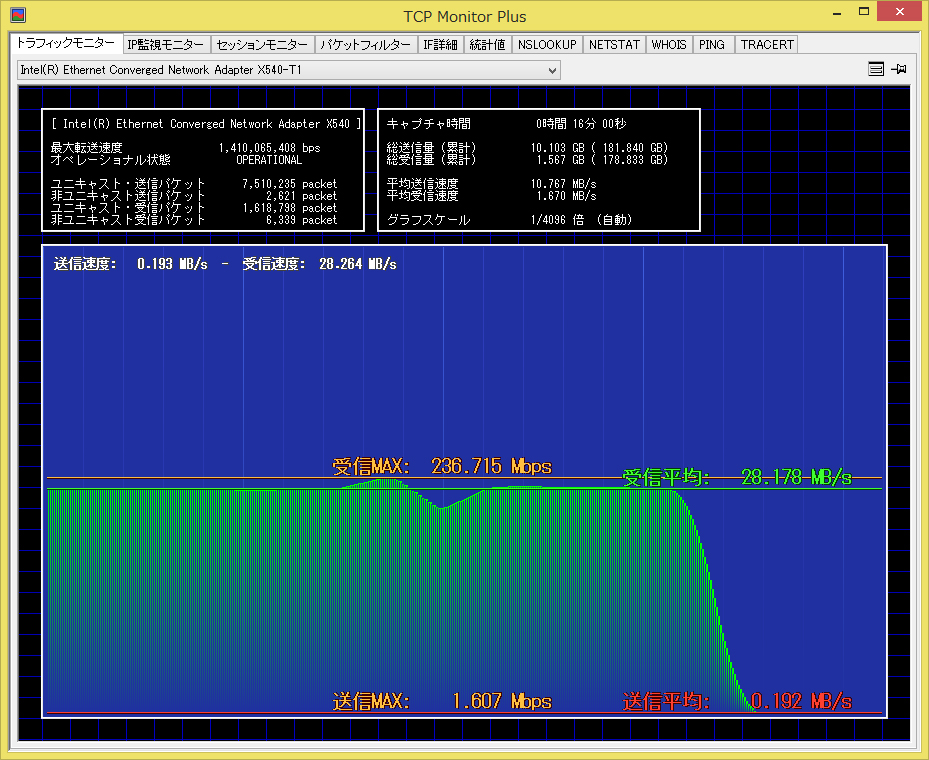Viewport: 929px width, 760px height.
Task: Open the パケットフィルター tab
Action: tap(365, 45)
